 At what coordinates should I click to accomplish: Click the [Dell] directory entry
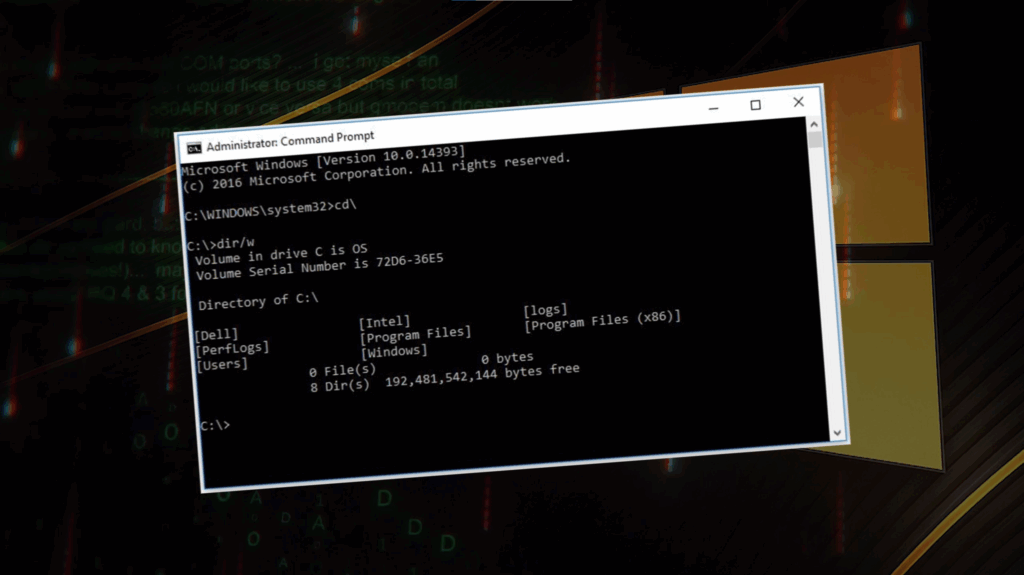click(x=217, y=335)
